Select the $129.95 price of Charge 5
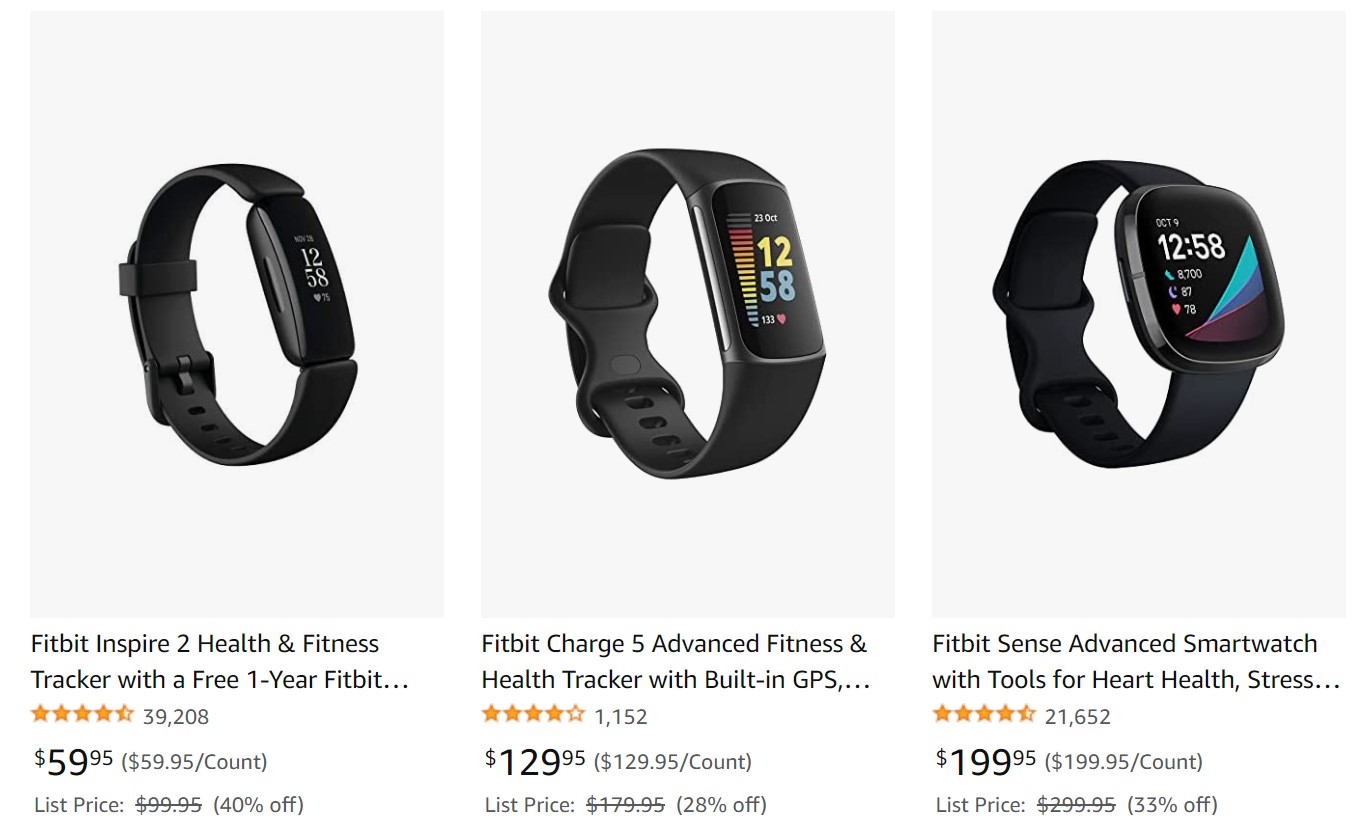Viewport: 1366px width, 824px height. click(535, 762)
